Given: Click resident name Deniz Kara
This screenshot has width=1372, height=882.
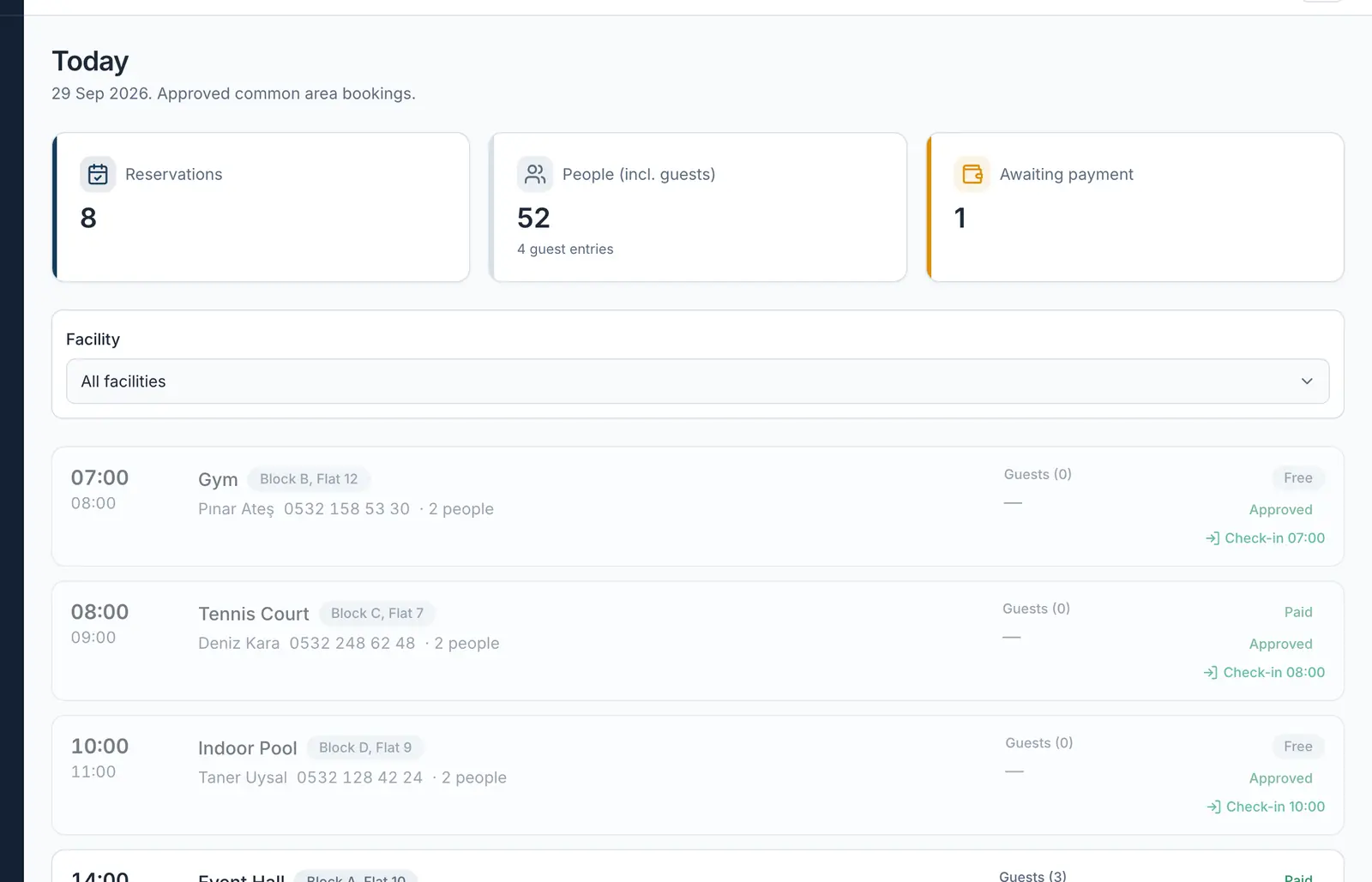Looking at the screenshot, I should coord(239,644).
